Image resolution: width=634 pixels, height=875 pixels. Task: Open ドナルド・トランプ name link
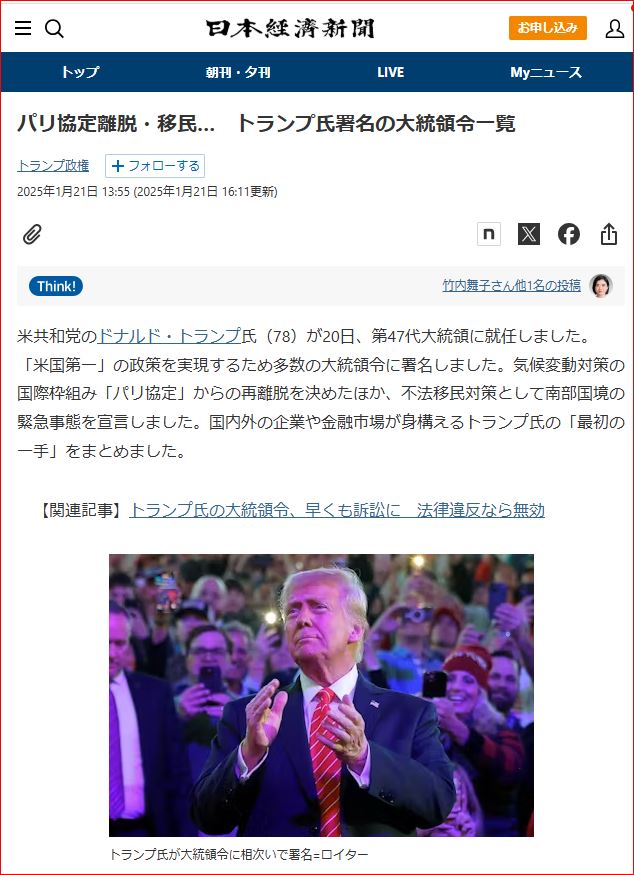pos(170,336)
